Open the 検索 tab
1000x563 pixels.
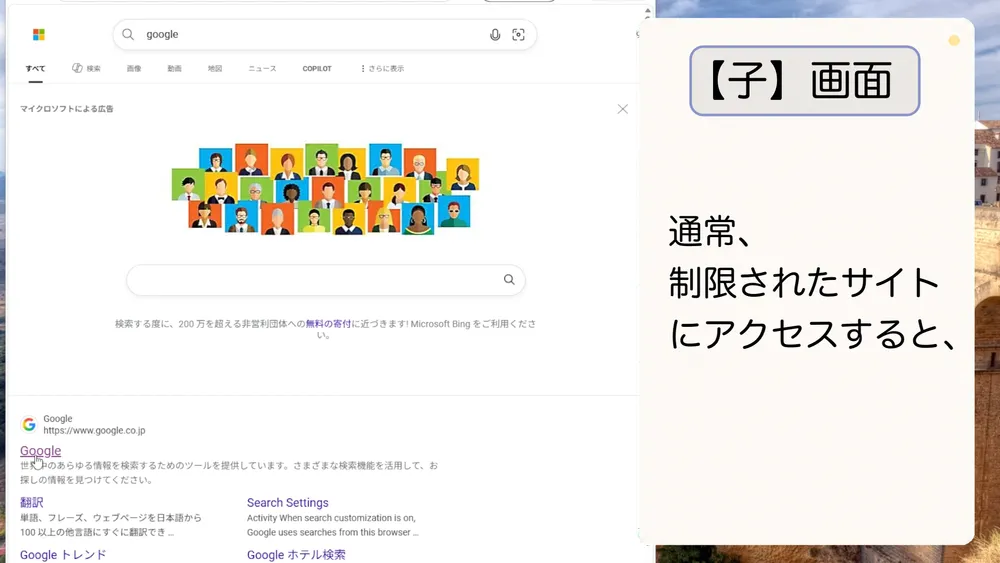[x=86, y=68]
